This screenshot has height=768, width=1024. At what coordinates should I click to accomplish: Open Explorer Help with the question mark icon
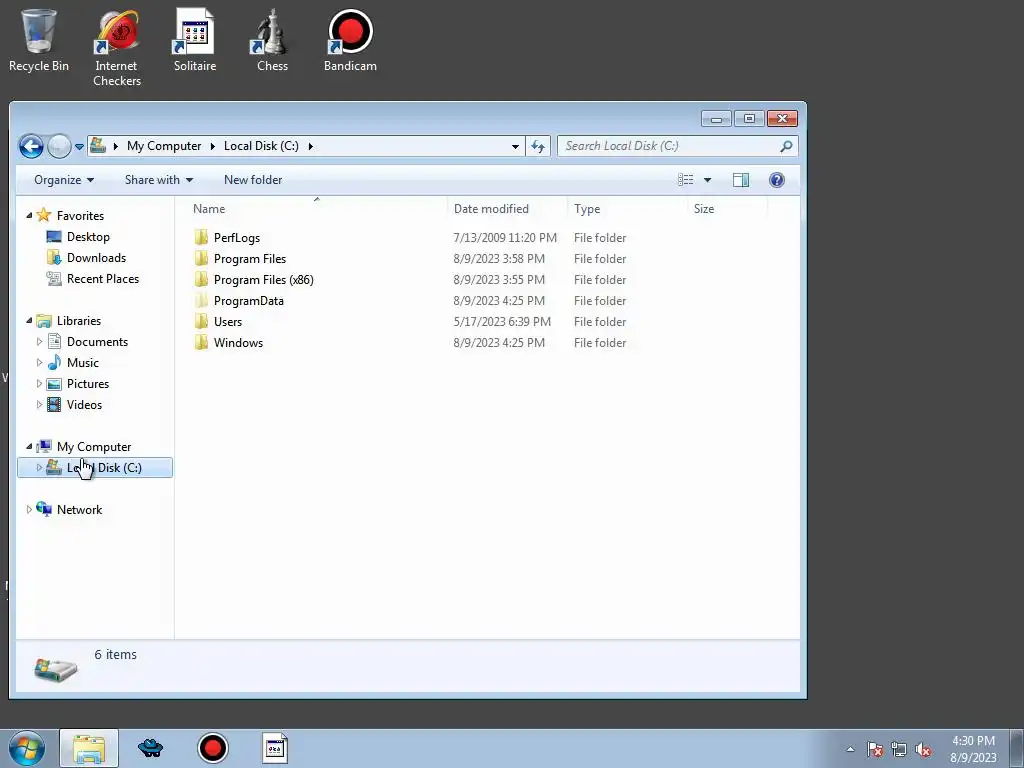[x=776, y=180]
